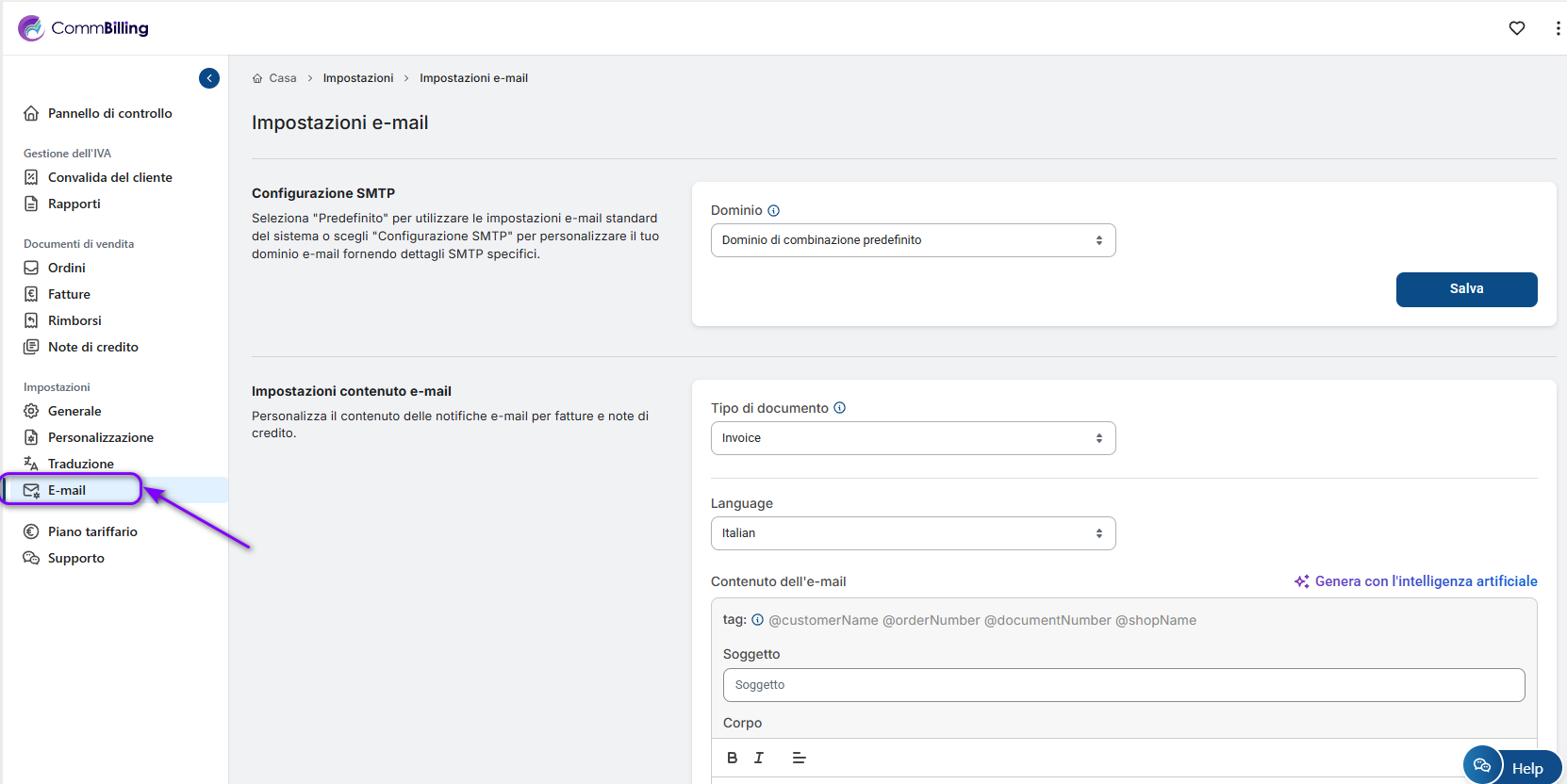Select Traduzione in the settings menu
The height and width of the screenshot is (784, 1567).
pos(80,464)
